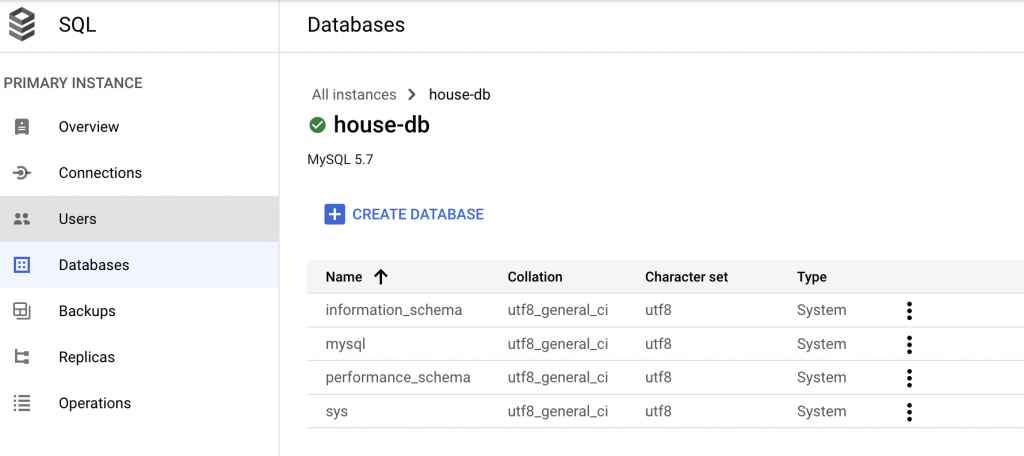This screenshot has height=456, width=1024.
Task: Click the breadcrumb chevron separator
Action: click(x=411, y=95)
